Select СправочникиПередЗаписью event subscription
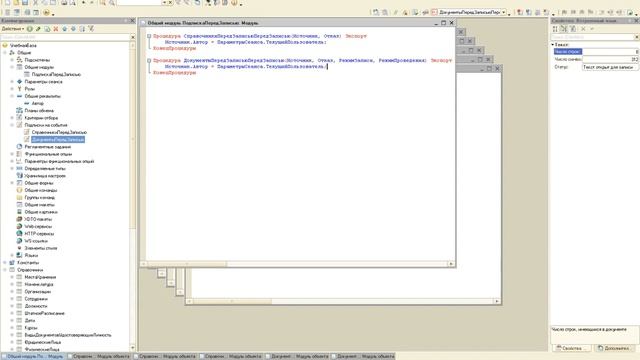Screen dimensions: 640x360 click(59, 132)
